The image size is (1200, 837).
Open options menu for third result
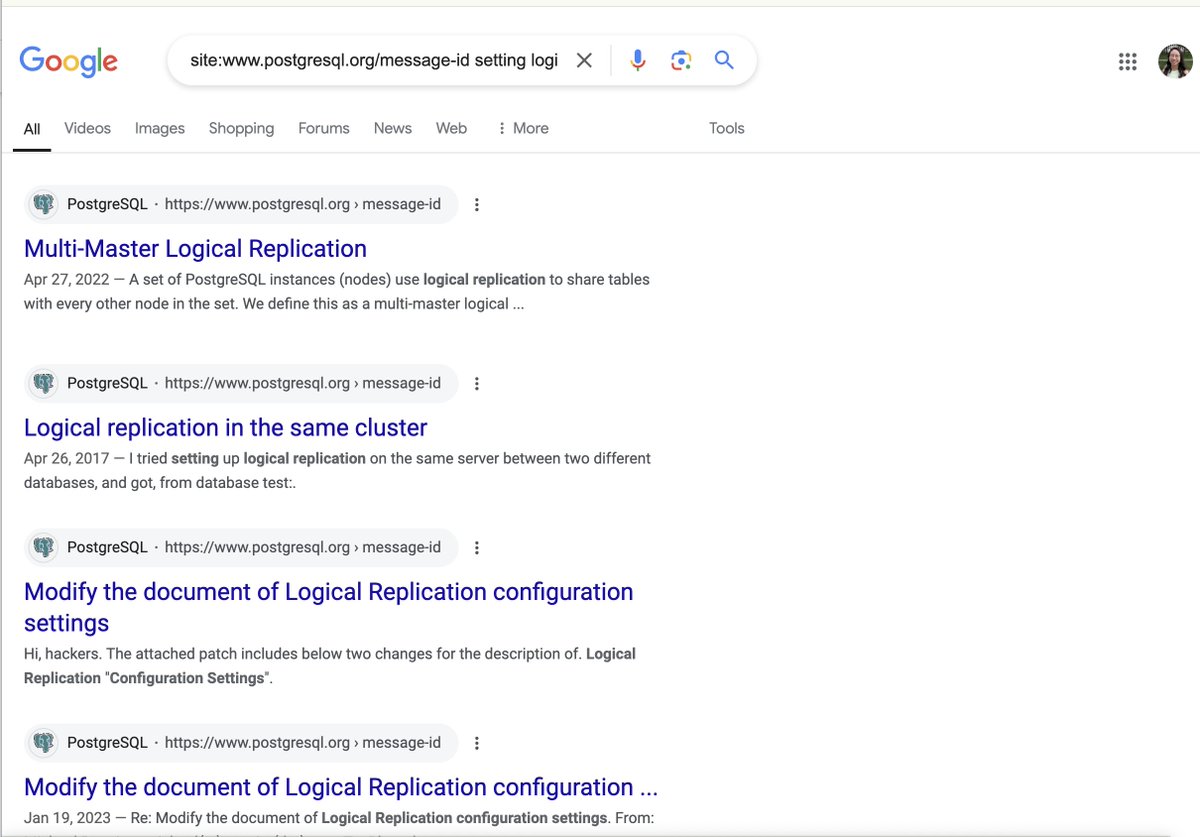coord(477,548)
